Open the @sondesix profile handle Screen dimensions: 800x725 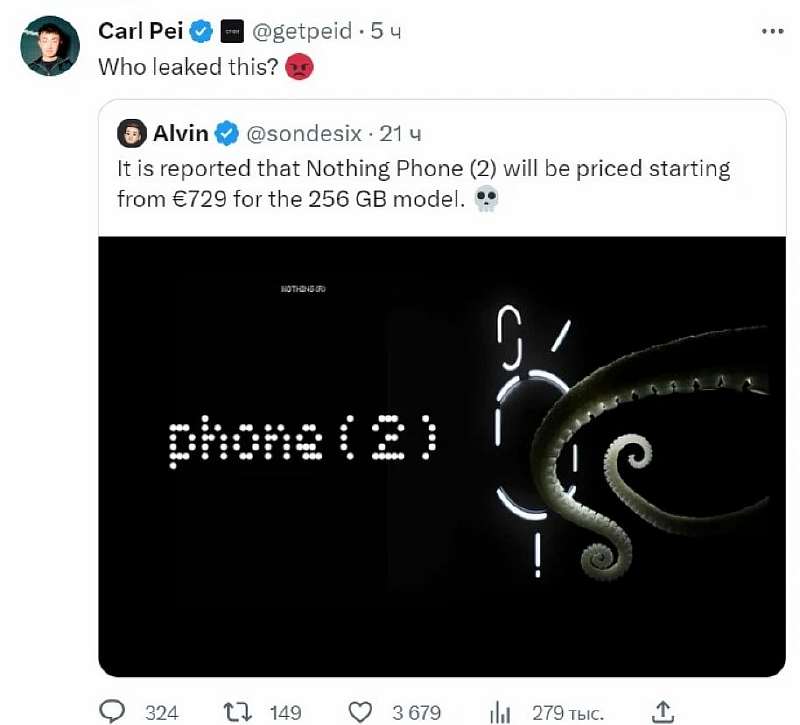click(x=304, y=132)
